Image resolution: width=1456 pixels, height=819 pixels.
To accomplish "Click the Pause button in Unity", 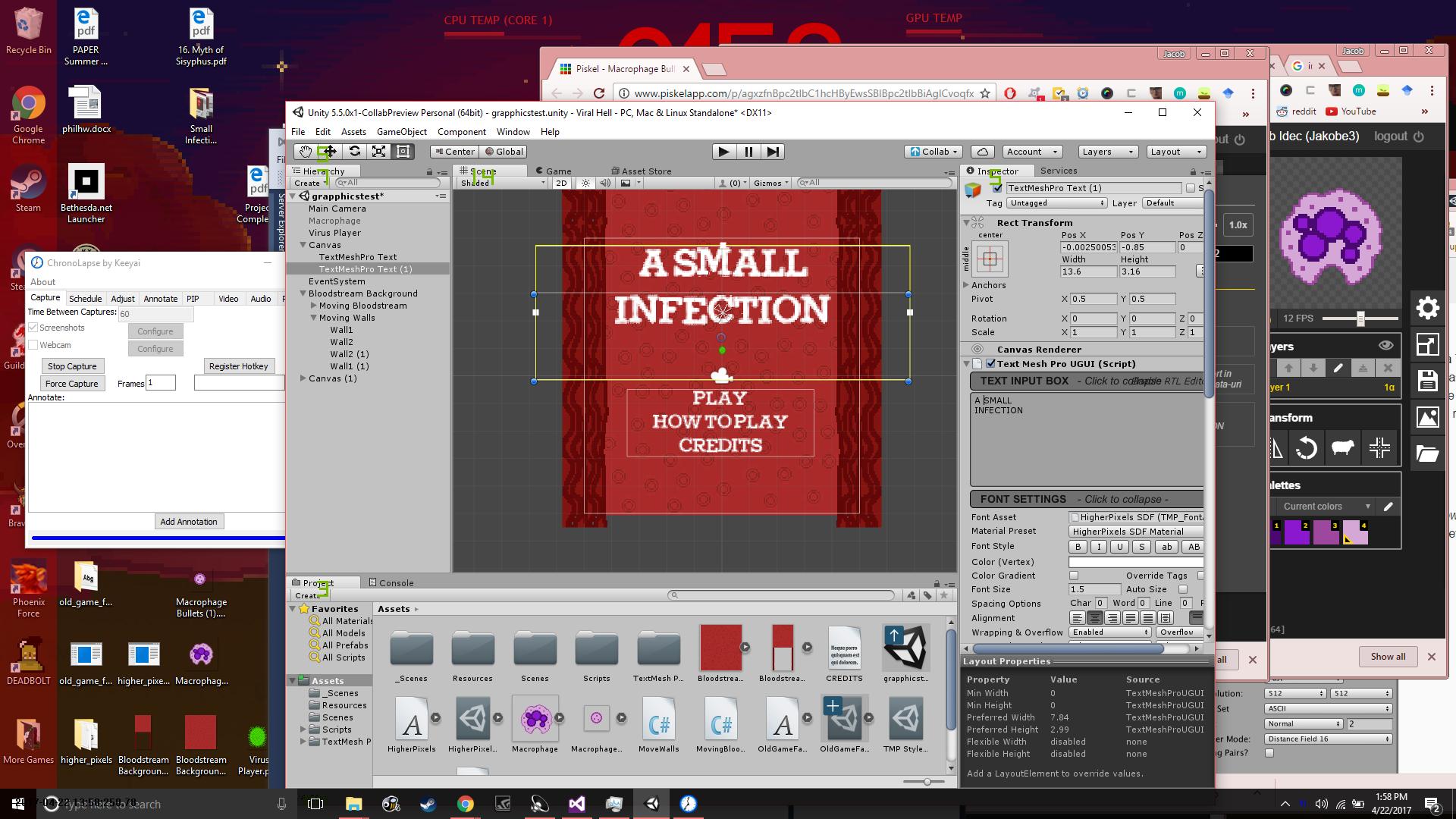I will tap(748, 152).
